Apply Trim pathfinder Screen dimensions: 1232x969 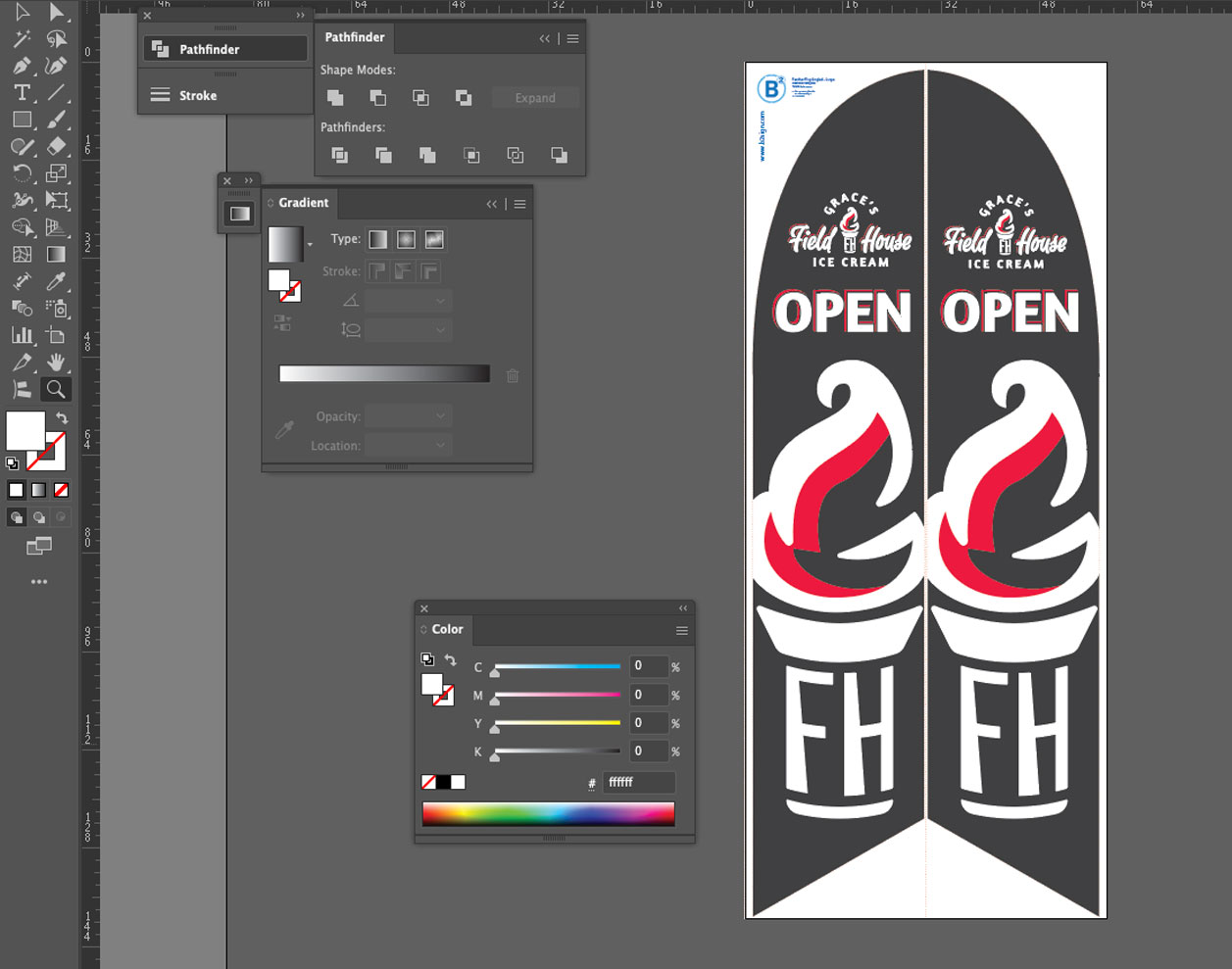(x=383, y=155)
